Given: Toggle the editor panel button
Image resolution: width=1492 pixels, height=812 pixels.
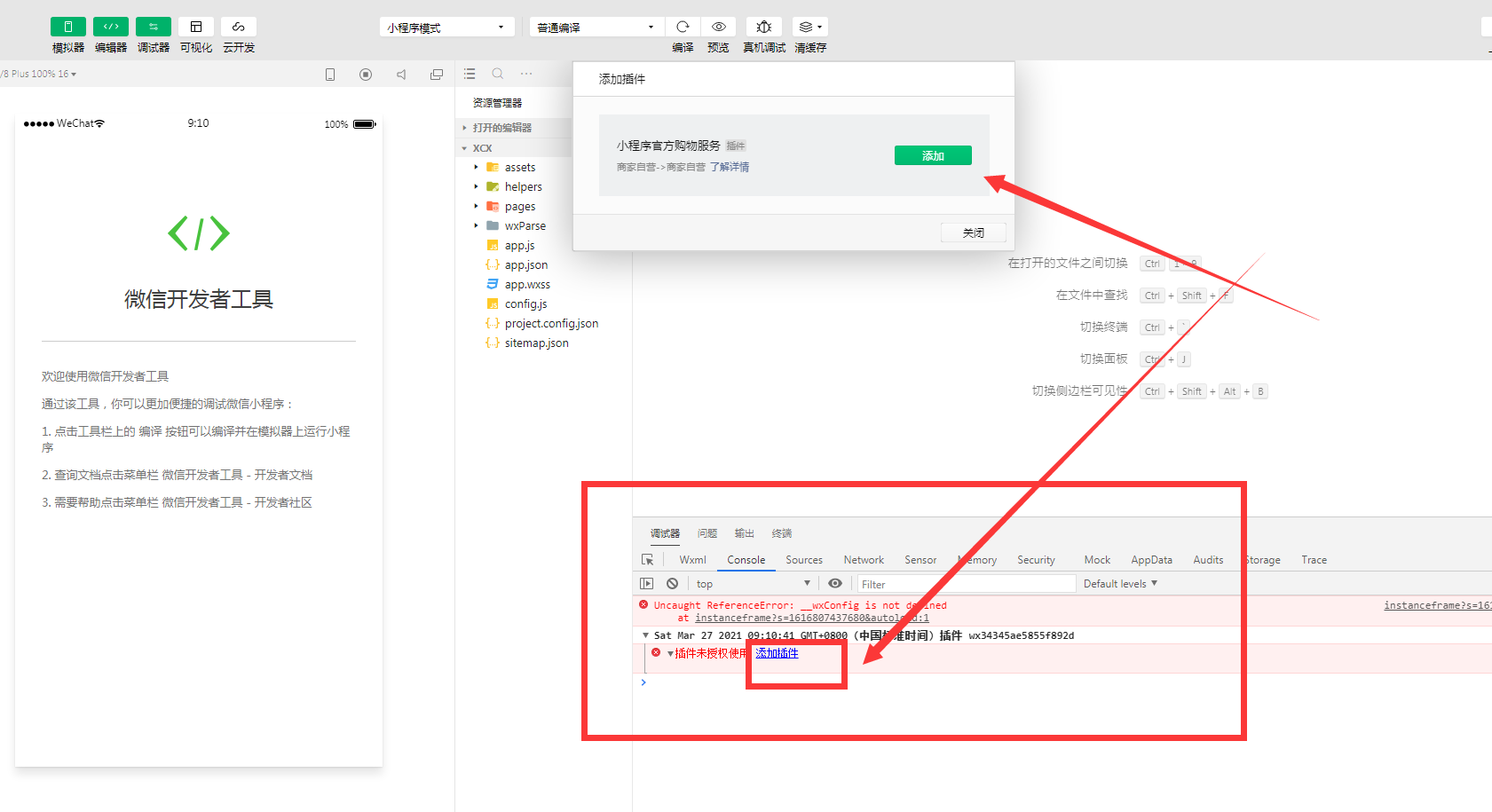Looking at the screenshot, I should [x=111, y=27].
